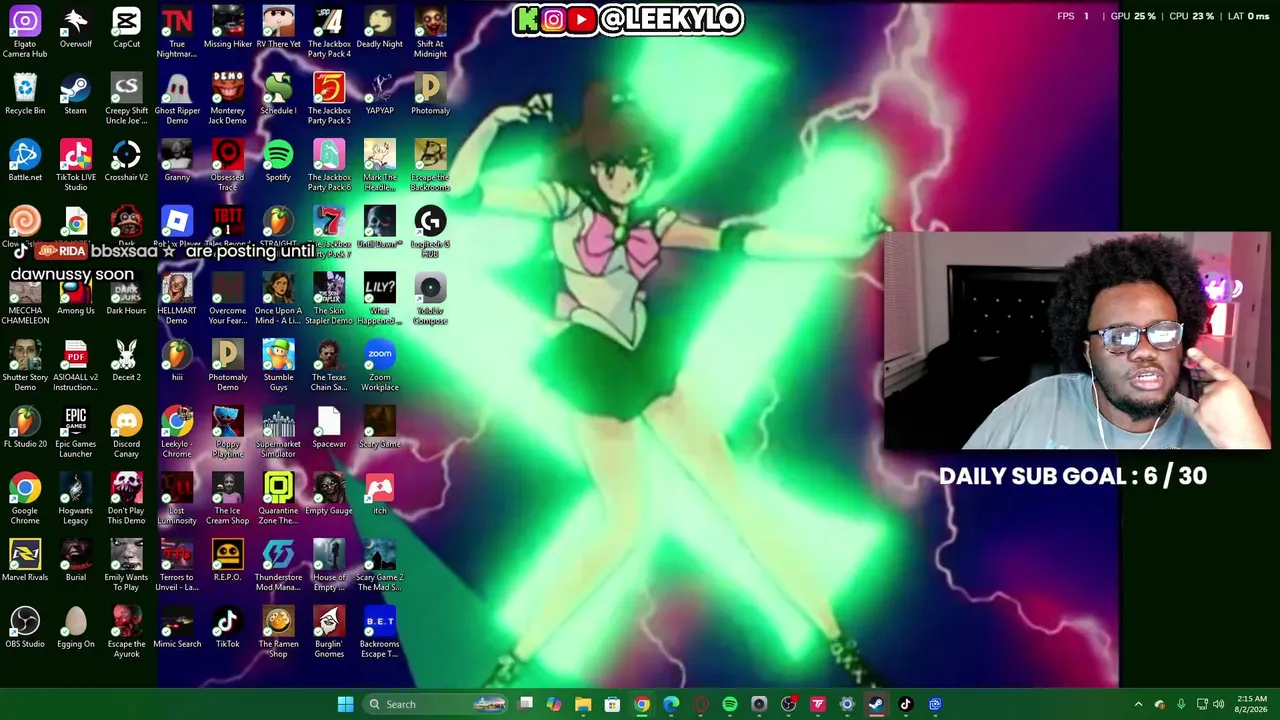Launch Thunderstore Mod Manager icon
The height and width of the screenshot is (720, 1280).
[278, 566]
